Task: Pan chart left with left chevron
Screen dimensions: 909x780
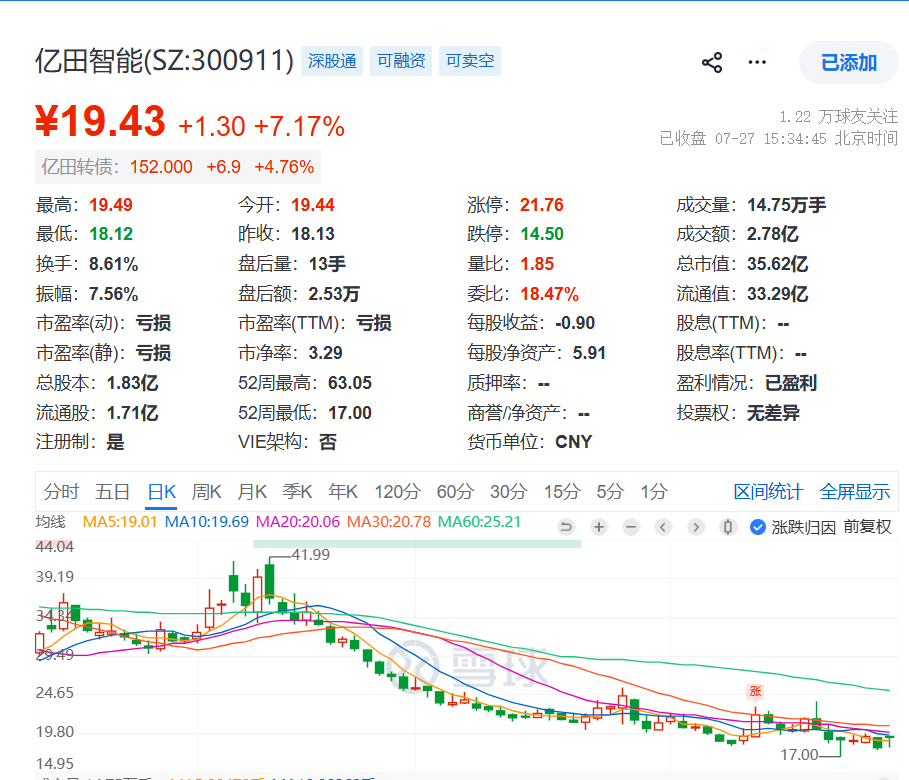Action: click(x=663, y=527)
